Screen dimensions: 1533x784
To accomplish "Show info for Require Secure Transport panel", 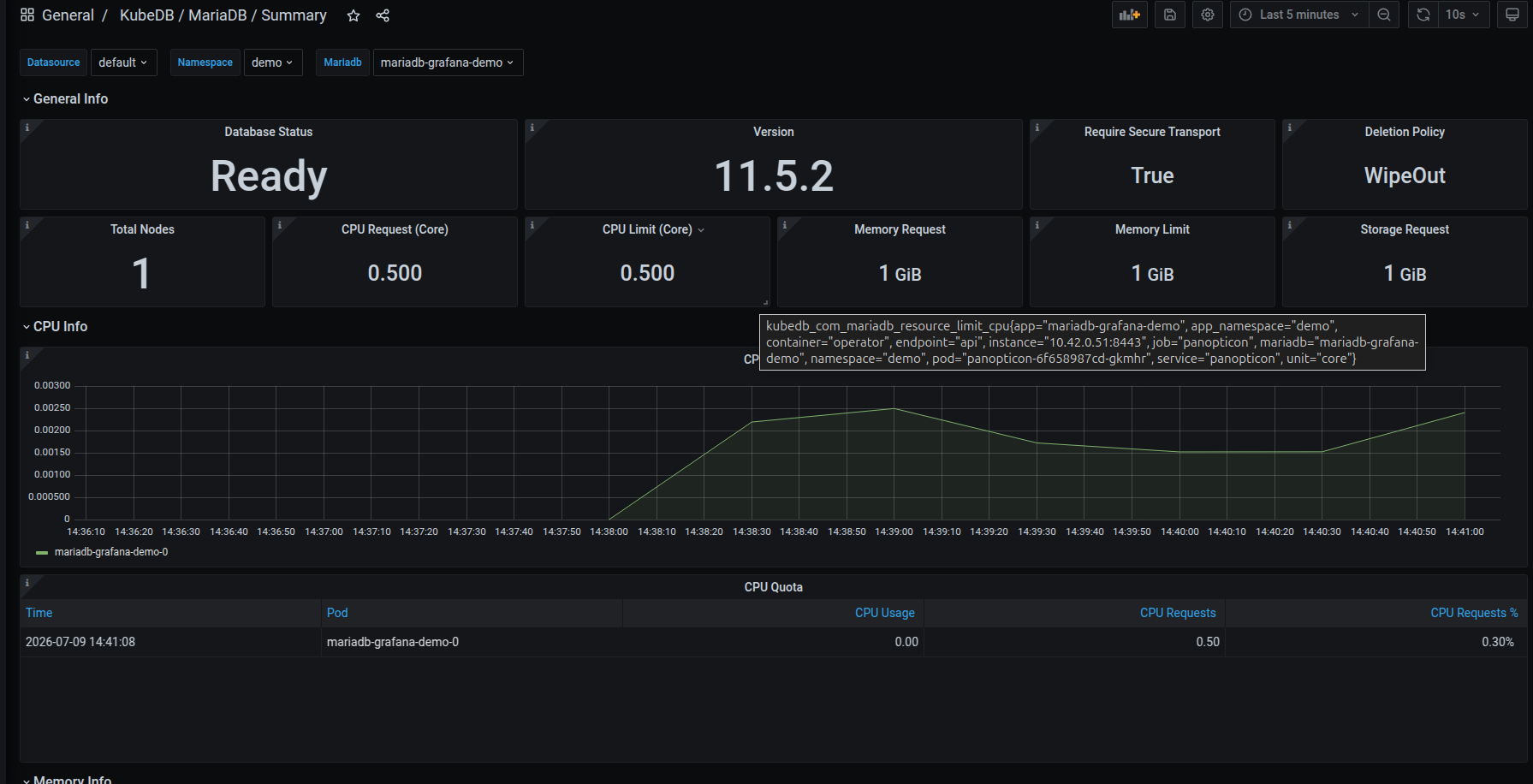I will (x=1037, y=128).
